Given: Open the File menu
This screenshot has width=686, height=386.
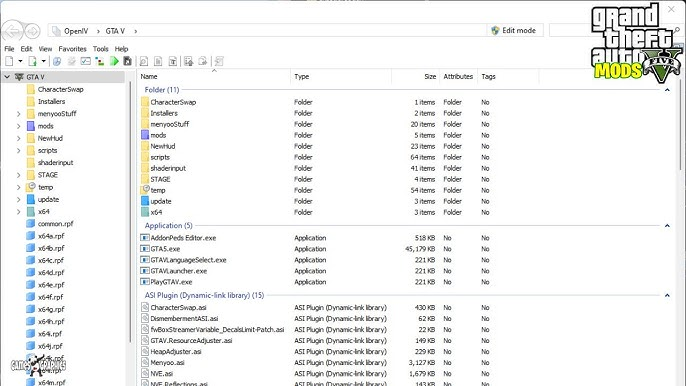Looking at the screenshot, I should (9, 49).
